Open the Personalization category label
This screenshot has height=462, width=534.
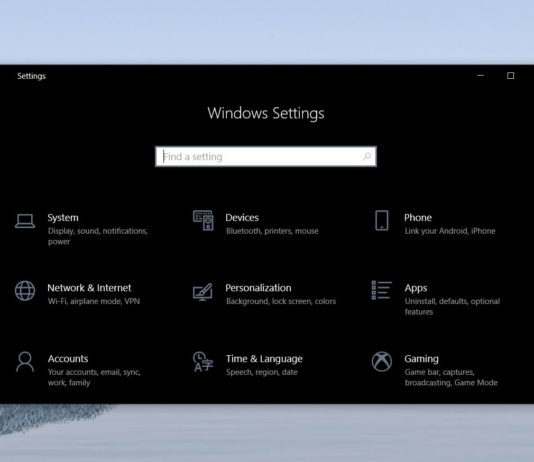coord(258,288)
